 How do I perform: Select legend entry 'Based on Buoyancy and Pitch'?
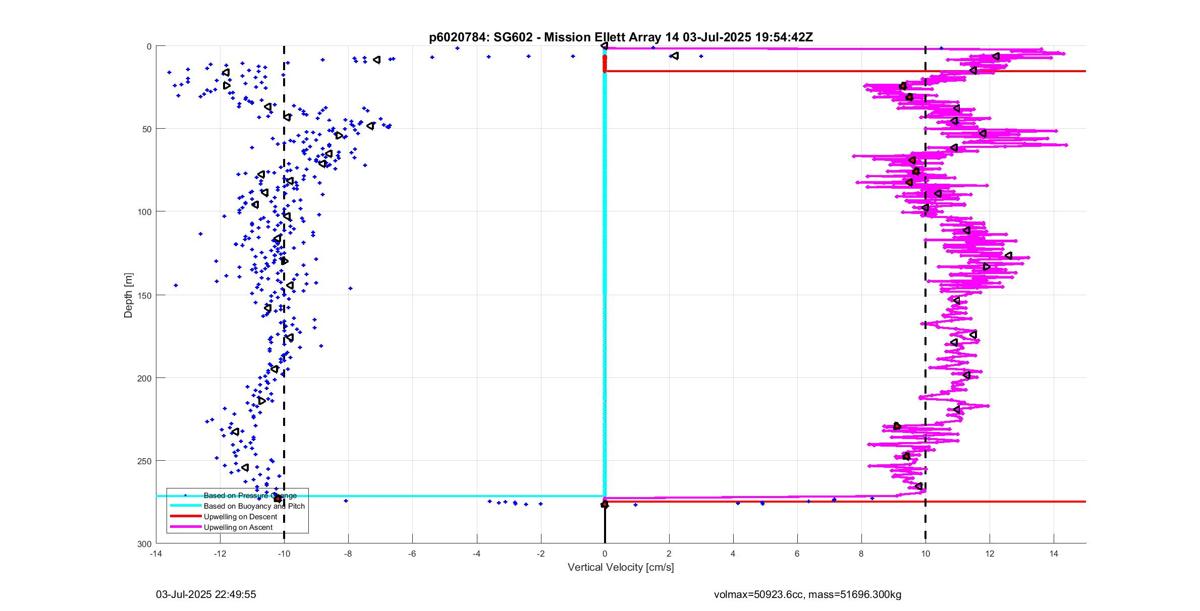[x=254, y=507]
